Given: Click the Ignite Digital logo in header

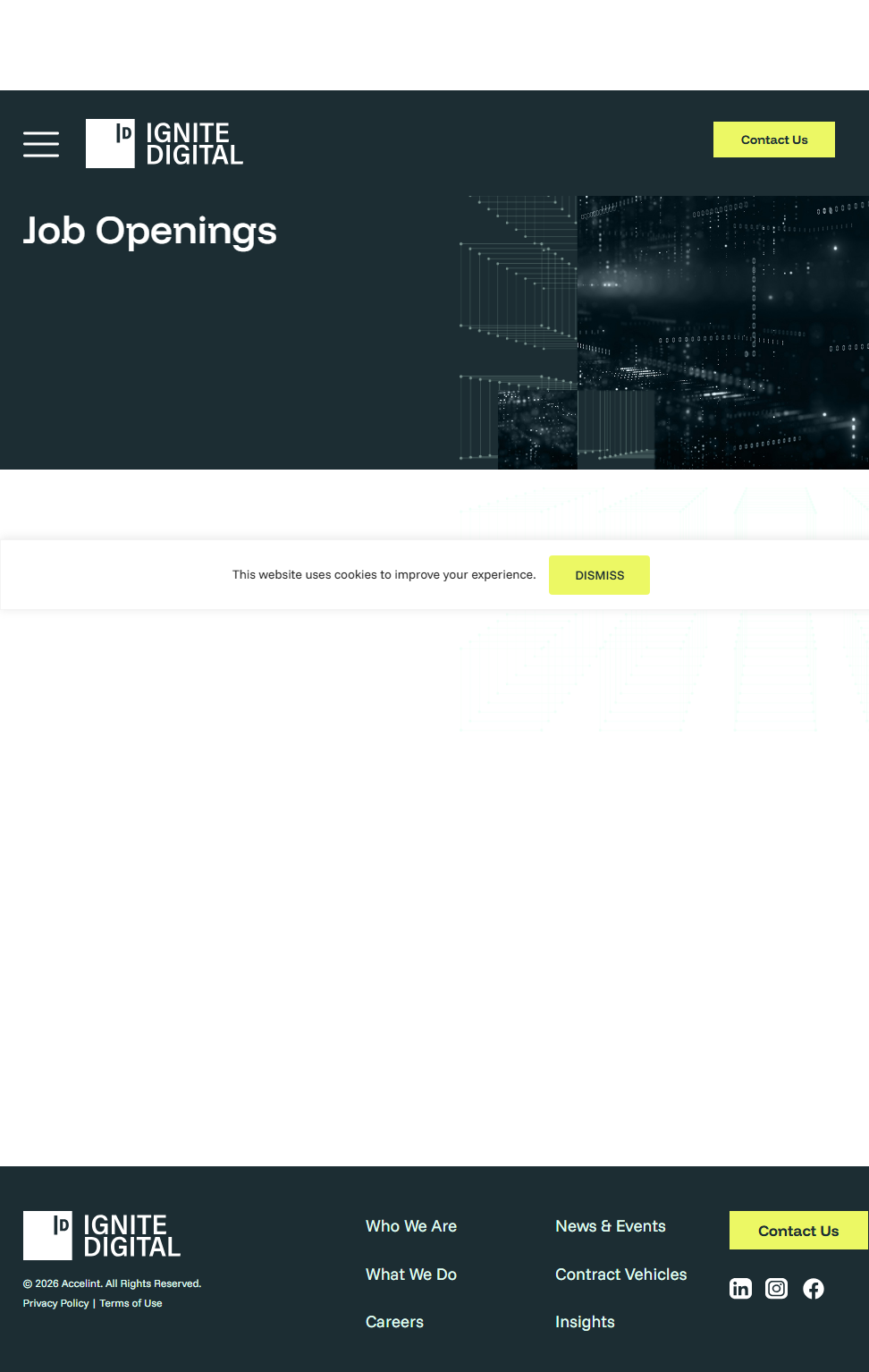Looking at the screenshot, I should 165,144.
